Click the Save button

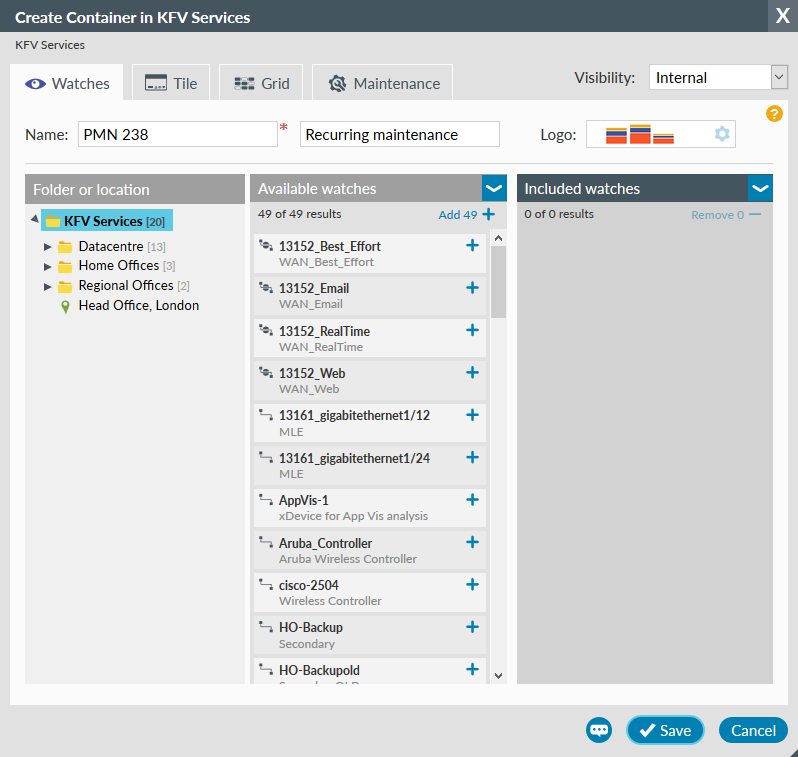point(665,730)
